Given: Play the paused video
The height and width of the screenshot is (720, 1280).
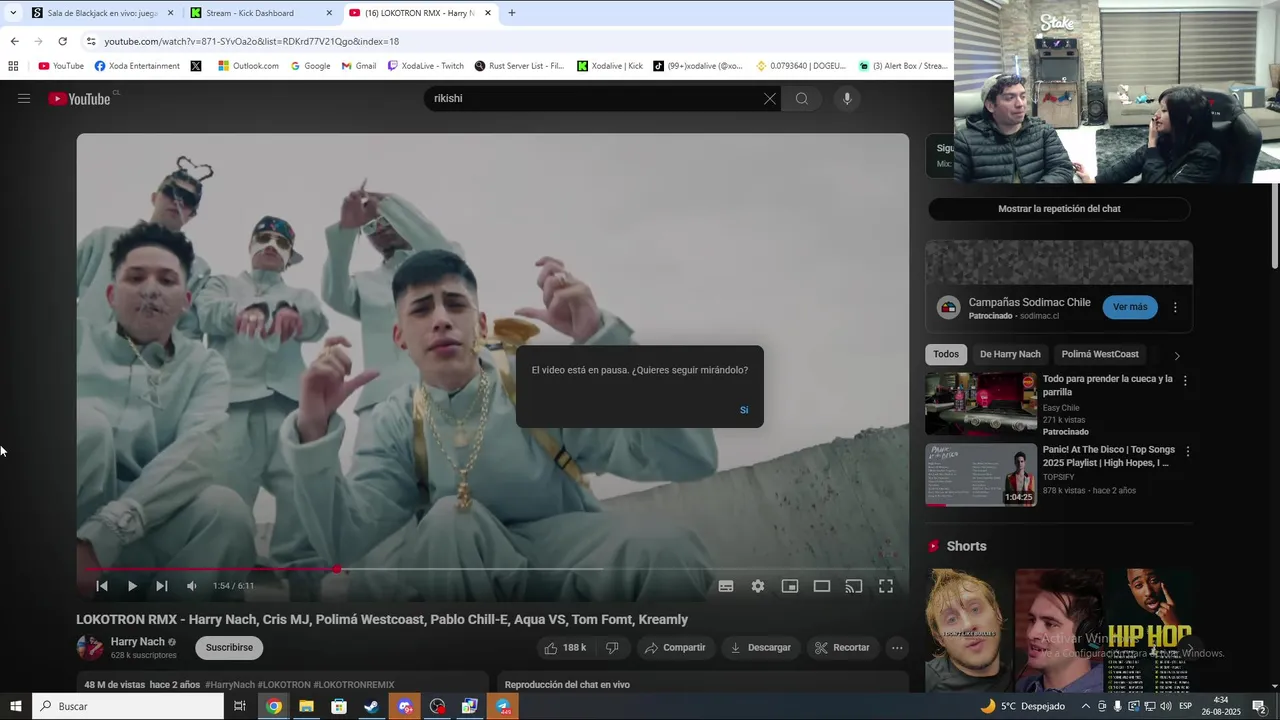Looking at the screenshot, I should (132, 586).
